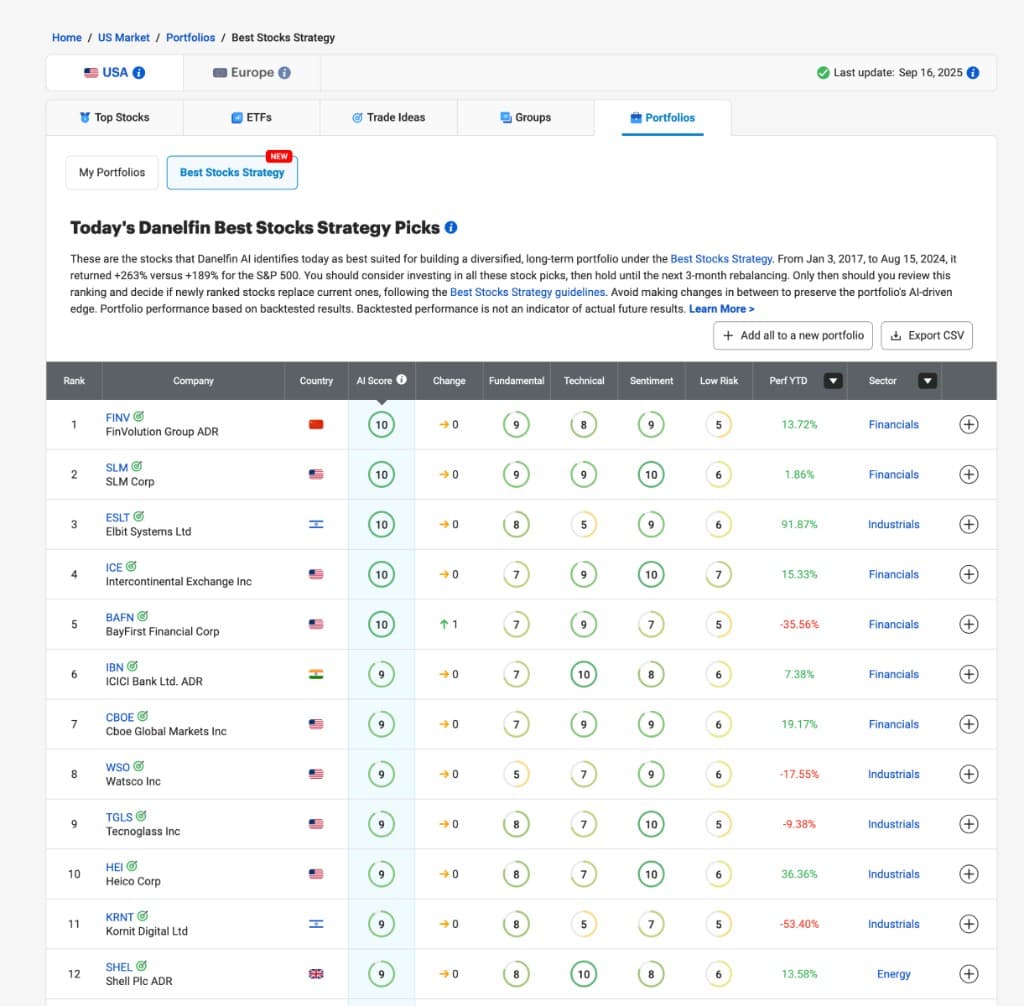Click plus icon for Shell Plc ADR
The image size is (1024, 1006).
click(x=968, y=974)
